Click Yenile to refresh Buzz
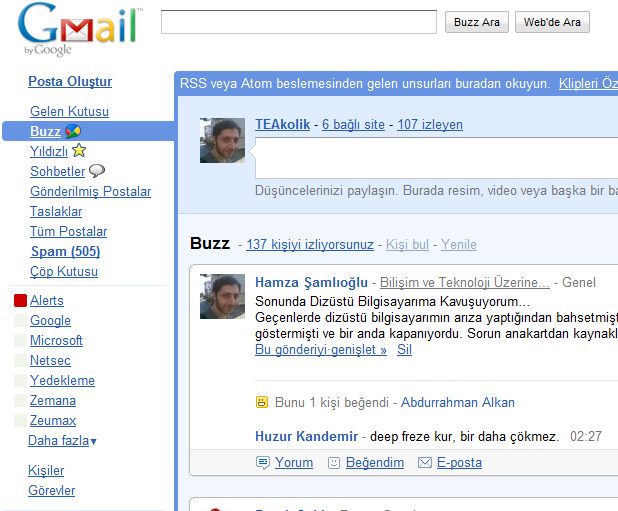 click(459, 244)
